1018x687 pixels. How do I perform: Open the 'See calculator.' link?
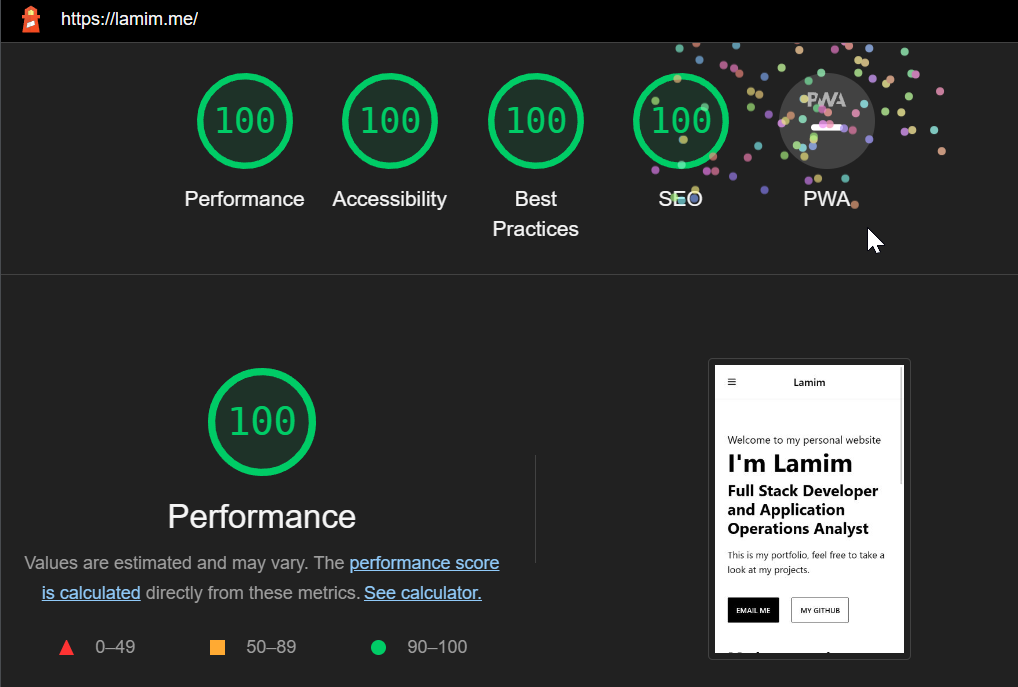pyautogui.click(x=423, y=593)
